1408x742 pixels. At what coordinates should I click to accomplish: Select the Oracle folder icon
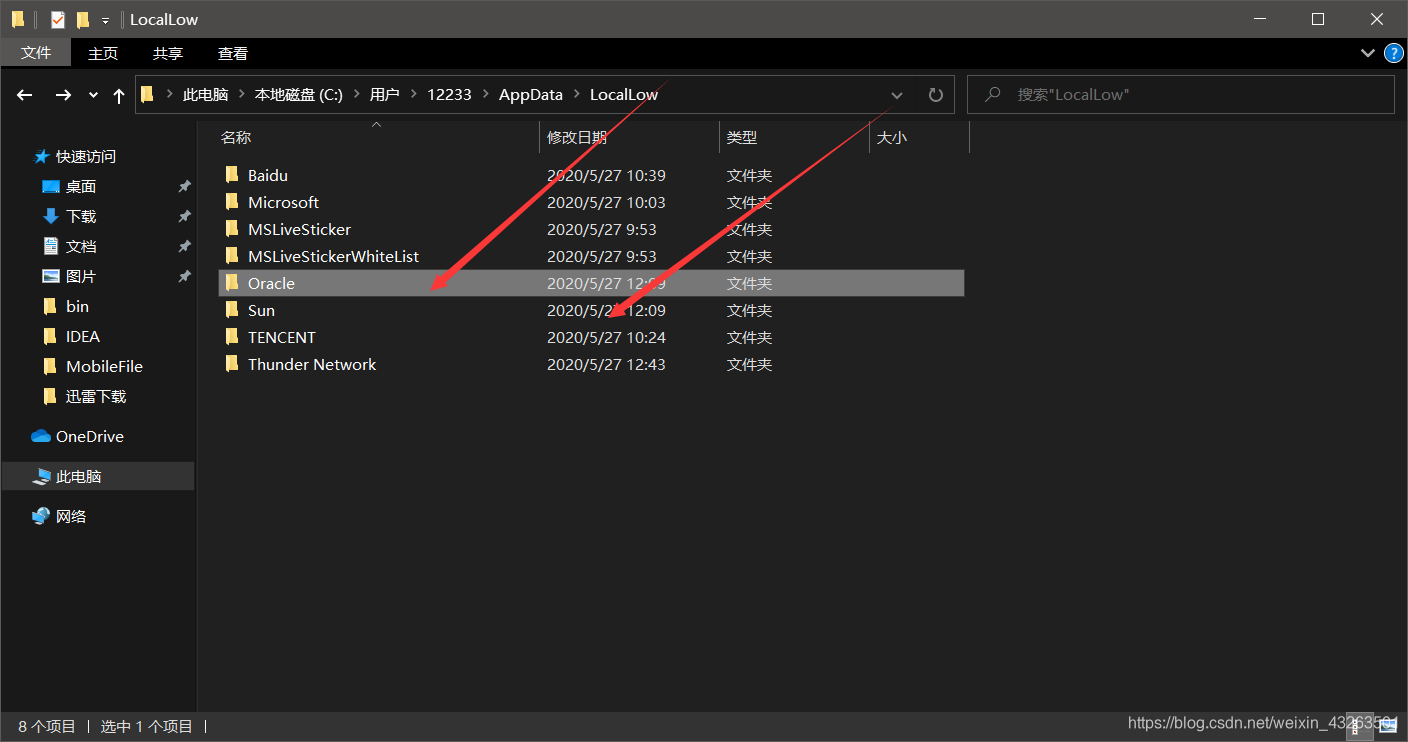coord(232,283)
